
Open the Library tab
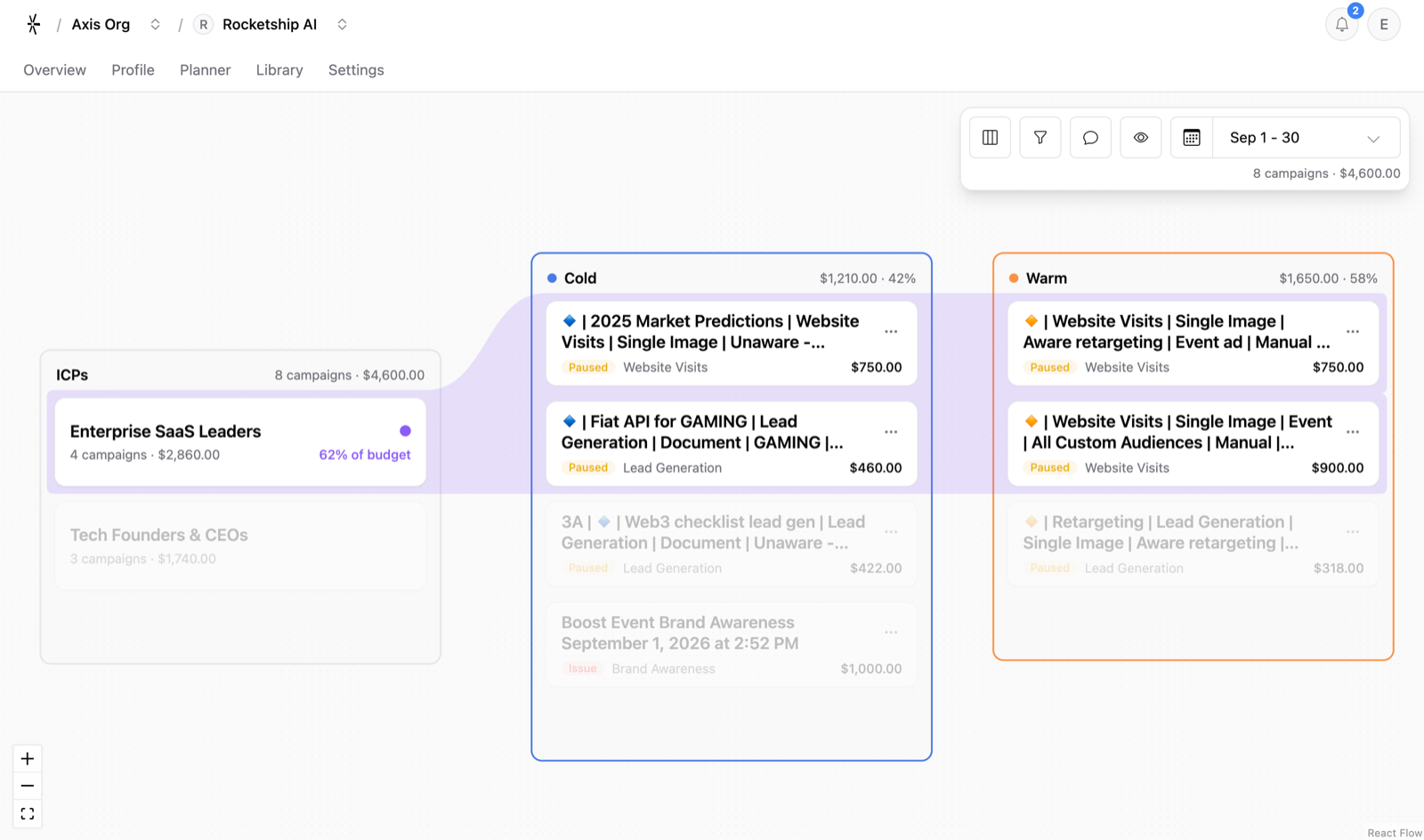pos(279,70)
